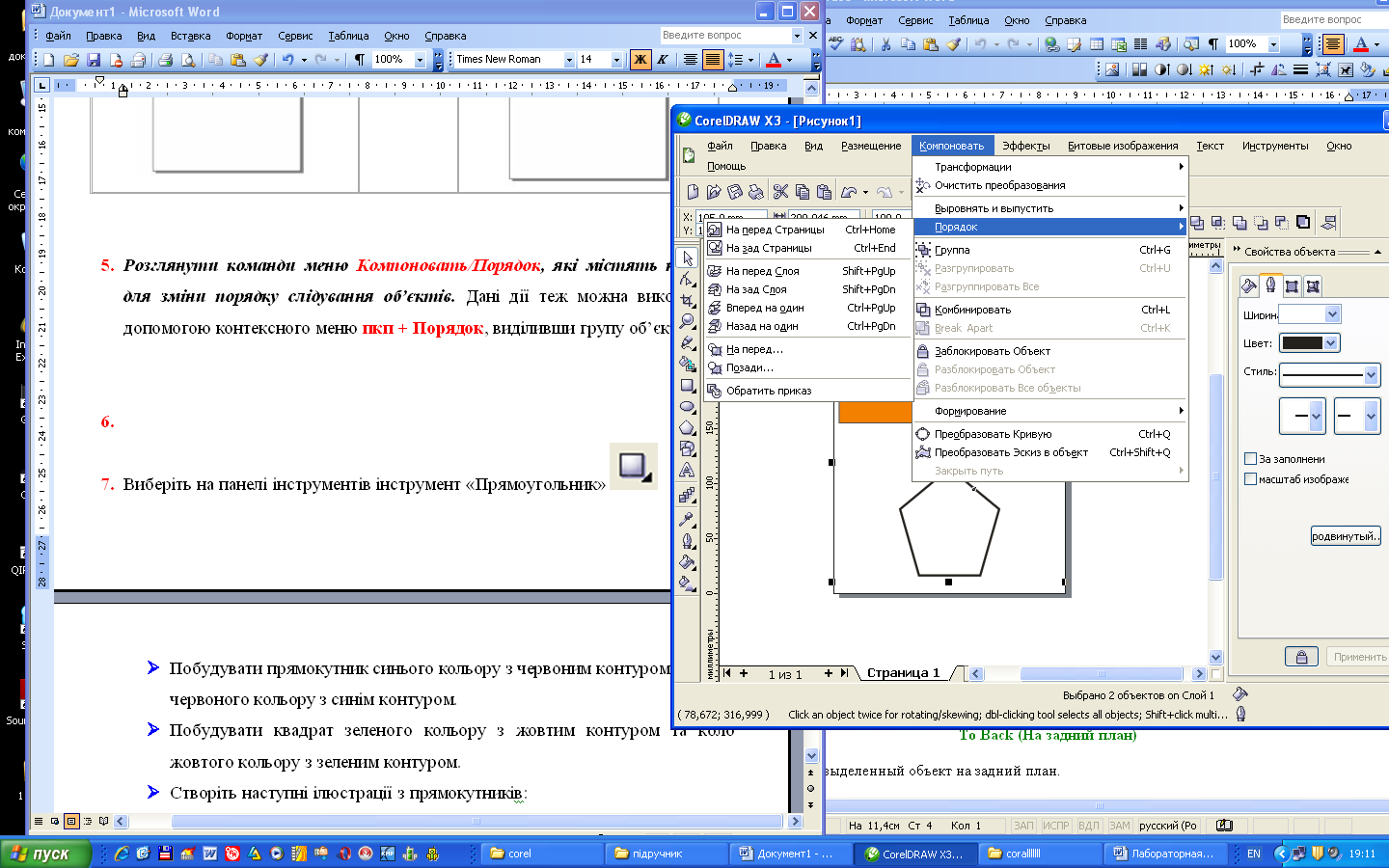Select 'Группа' in Компоновать menu

point(1049,250)
